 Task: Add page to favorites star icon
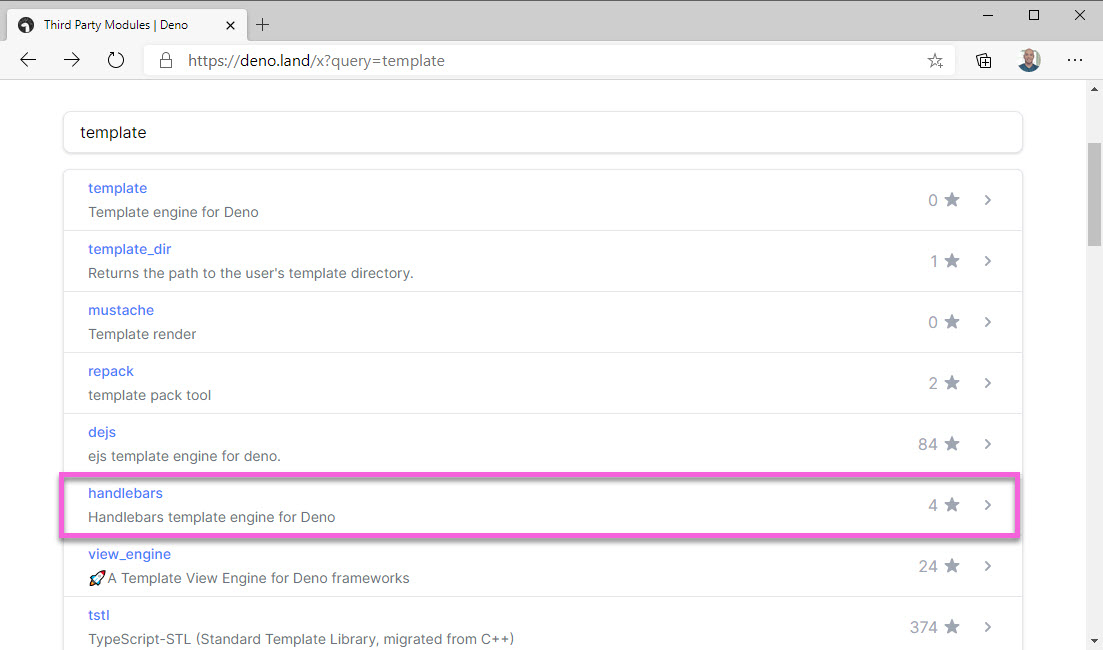[x=935, y=61]
